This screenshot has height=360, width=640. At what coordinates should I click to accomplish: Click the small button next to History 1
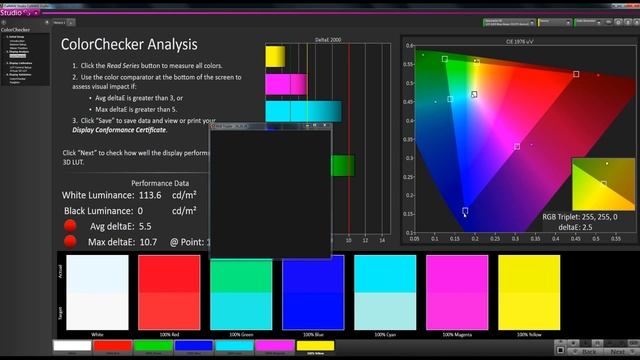[71, 22]
